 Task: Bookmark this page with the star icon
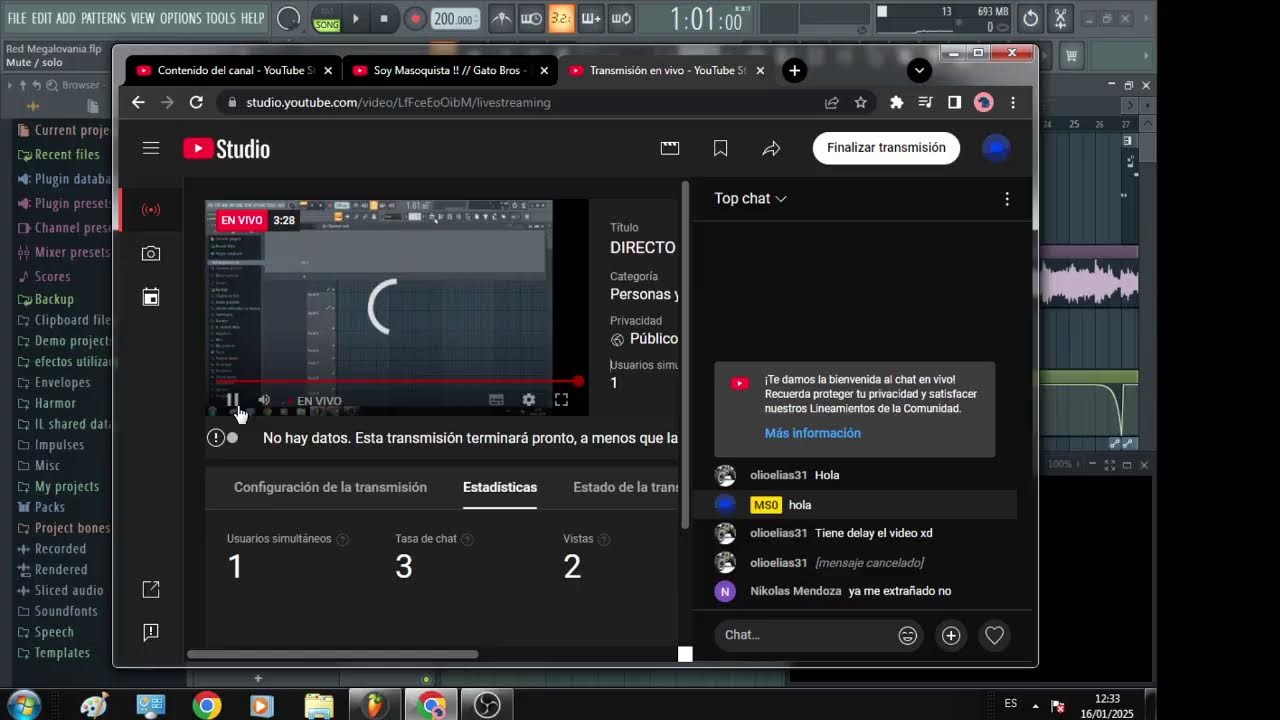860,102
